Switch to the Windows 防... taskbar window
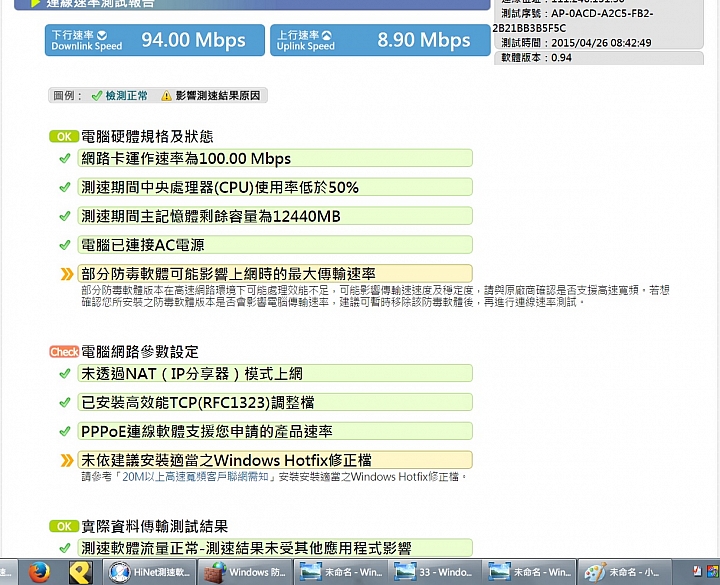Image resolution: width=720 pixels, height=585 pixels. tap(245, 572)
